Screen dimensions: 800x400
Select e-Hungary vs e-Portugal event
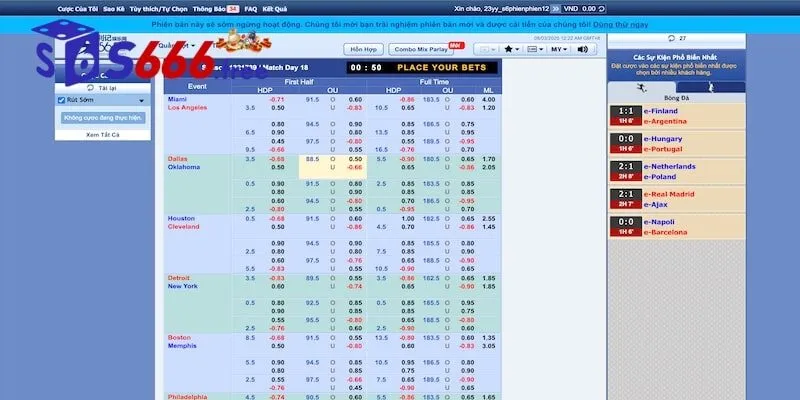[677, 144]
